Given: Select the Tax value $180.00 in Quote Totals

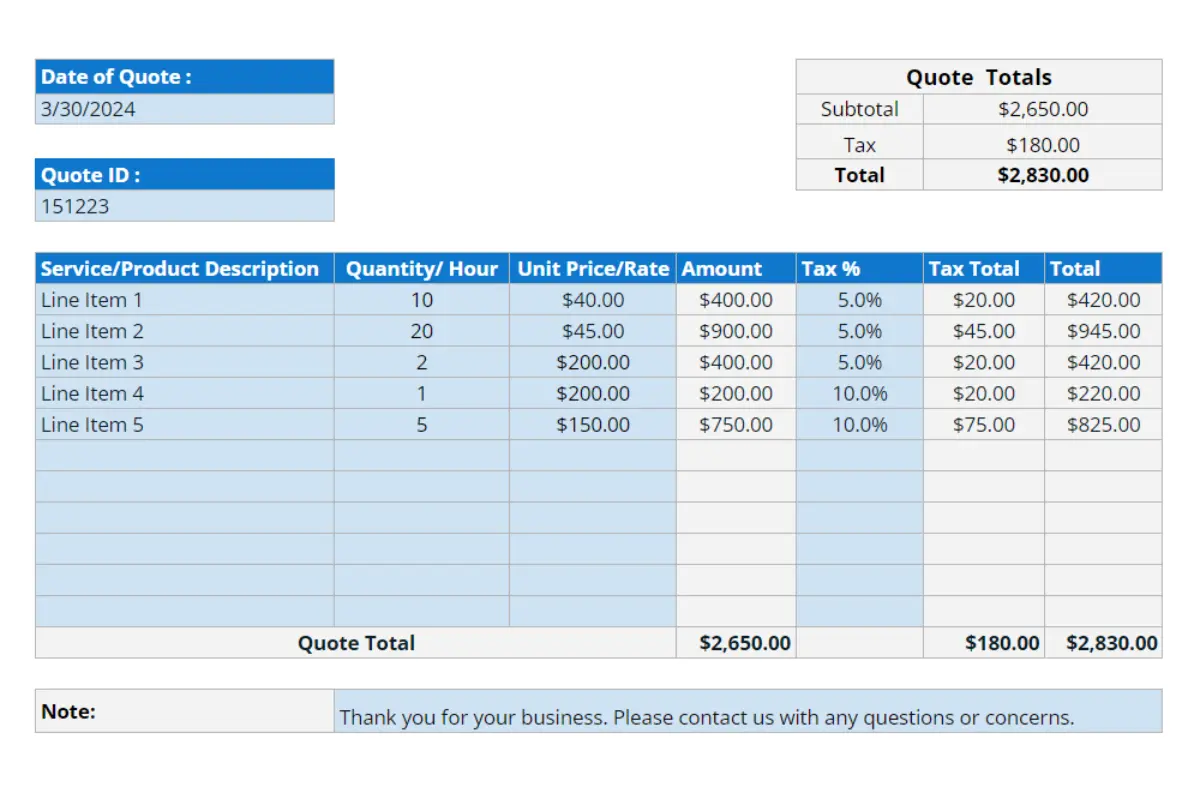Looking at the screenshot, I should (x=1043, y=143).
